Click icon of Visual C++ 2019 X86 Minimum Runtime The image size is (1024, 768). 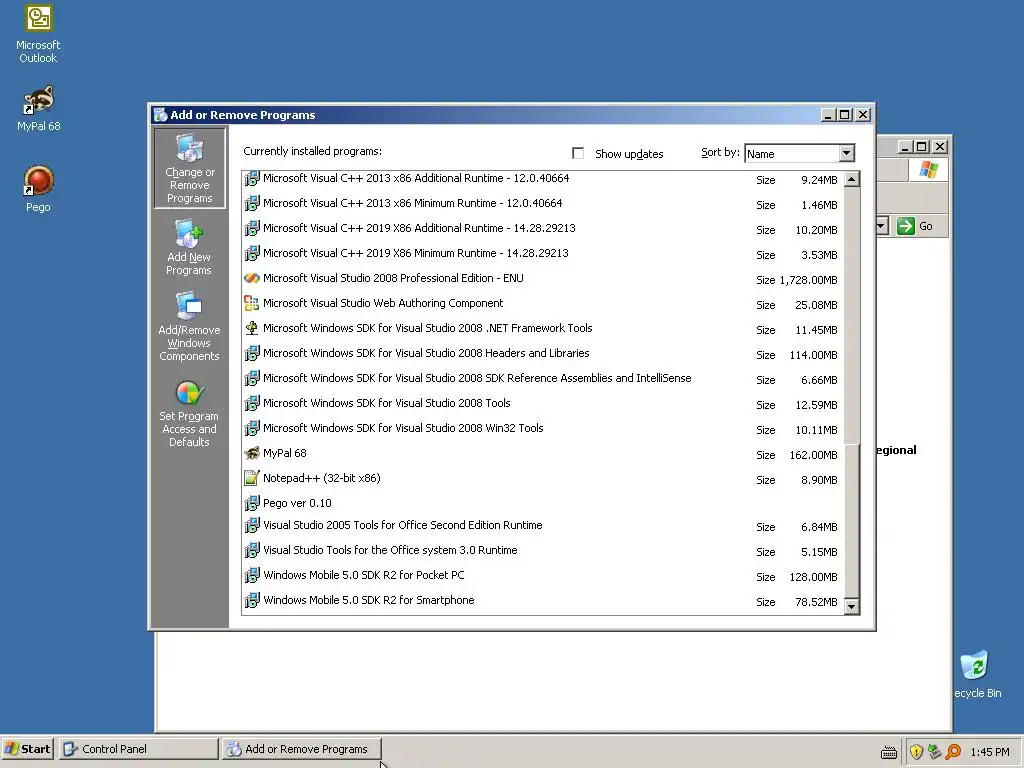tap(251, 253)
